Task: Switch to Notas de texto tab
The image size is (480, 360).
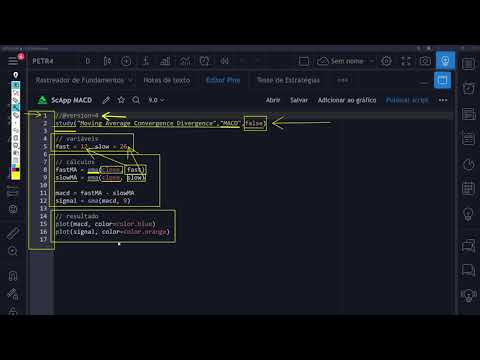Action: pos(167,80)
